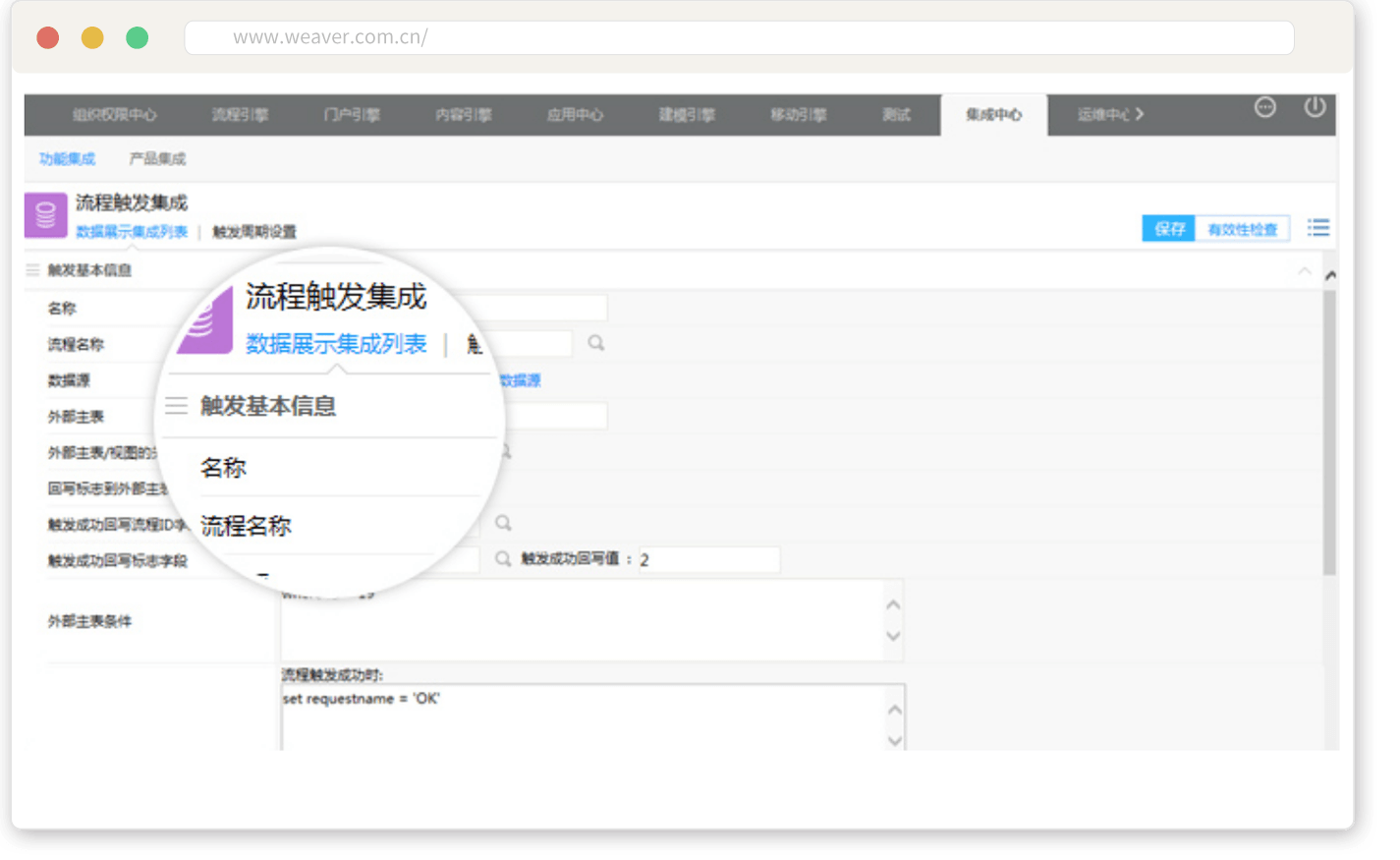Select the 产品集成 sub-tab

157,158
